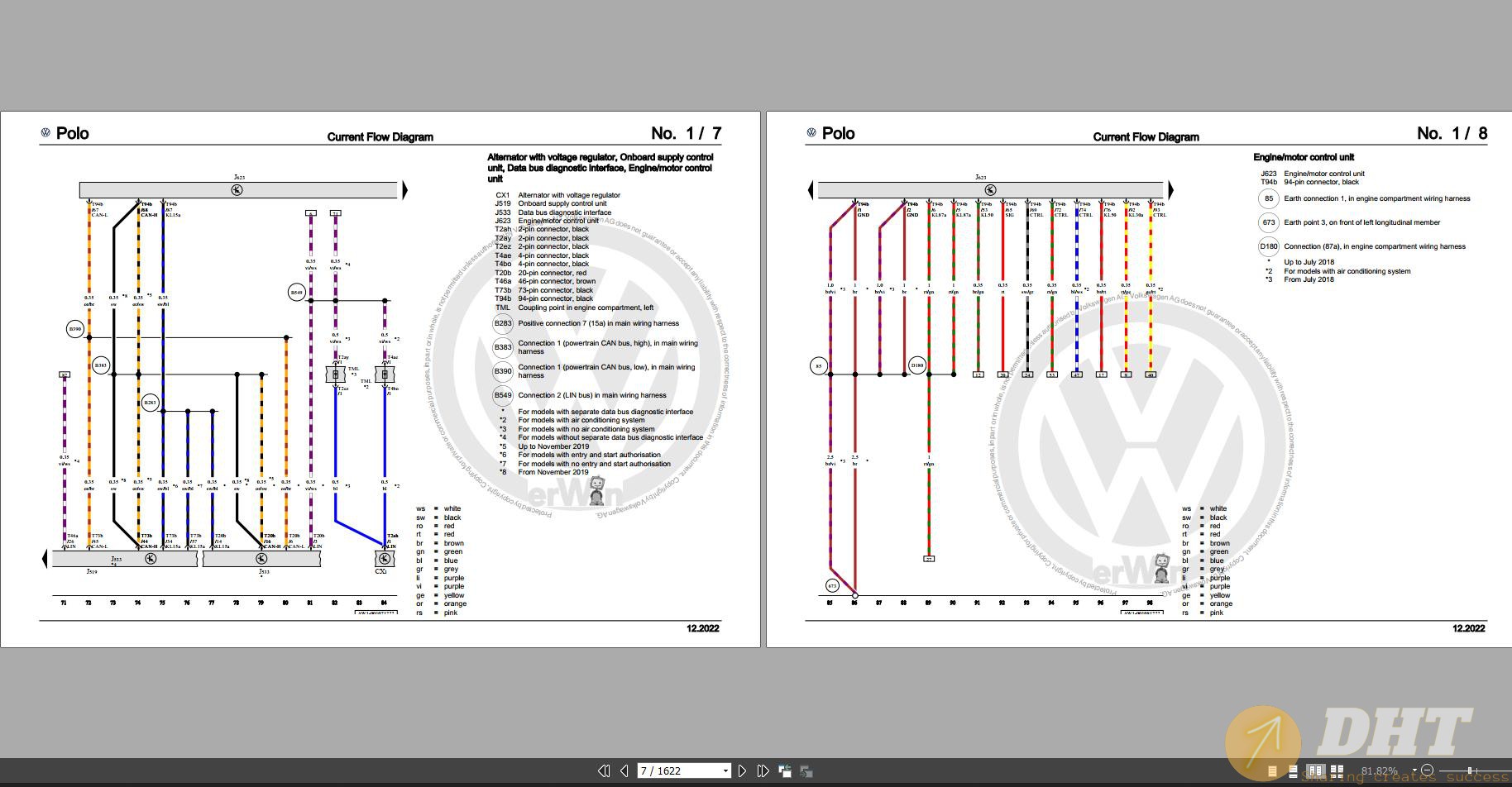Image resolution: width=1512 pixels, height=787 pixels.
Task: Go to the previous page
Action: [624, 770]
